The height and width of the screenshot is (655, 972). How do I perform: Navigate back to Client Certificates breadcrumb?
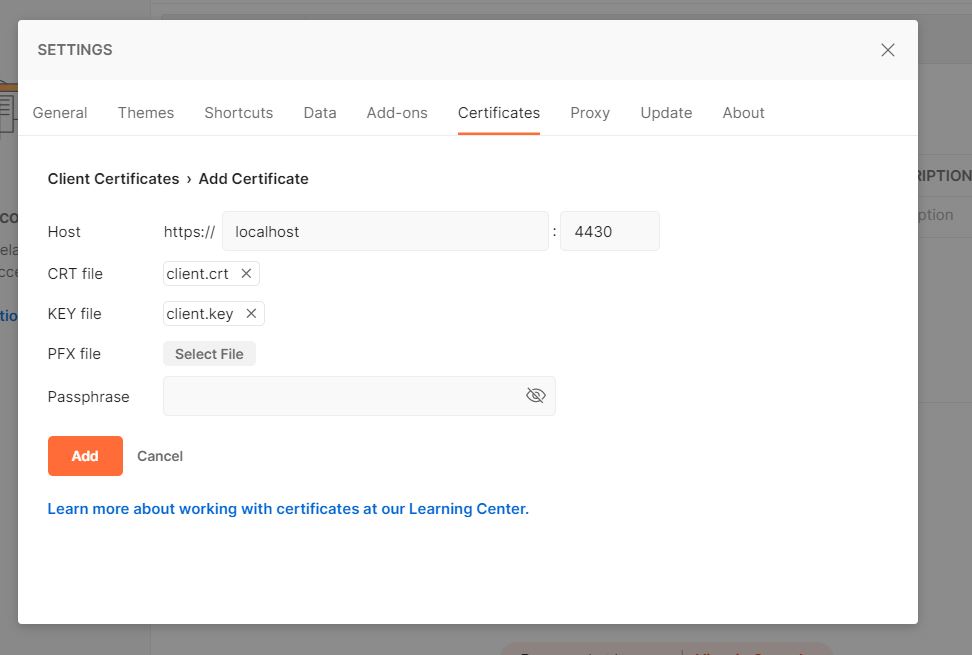click(113, 178)
